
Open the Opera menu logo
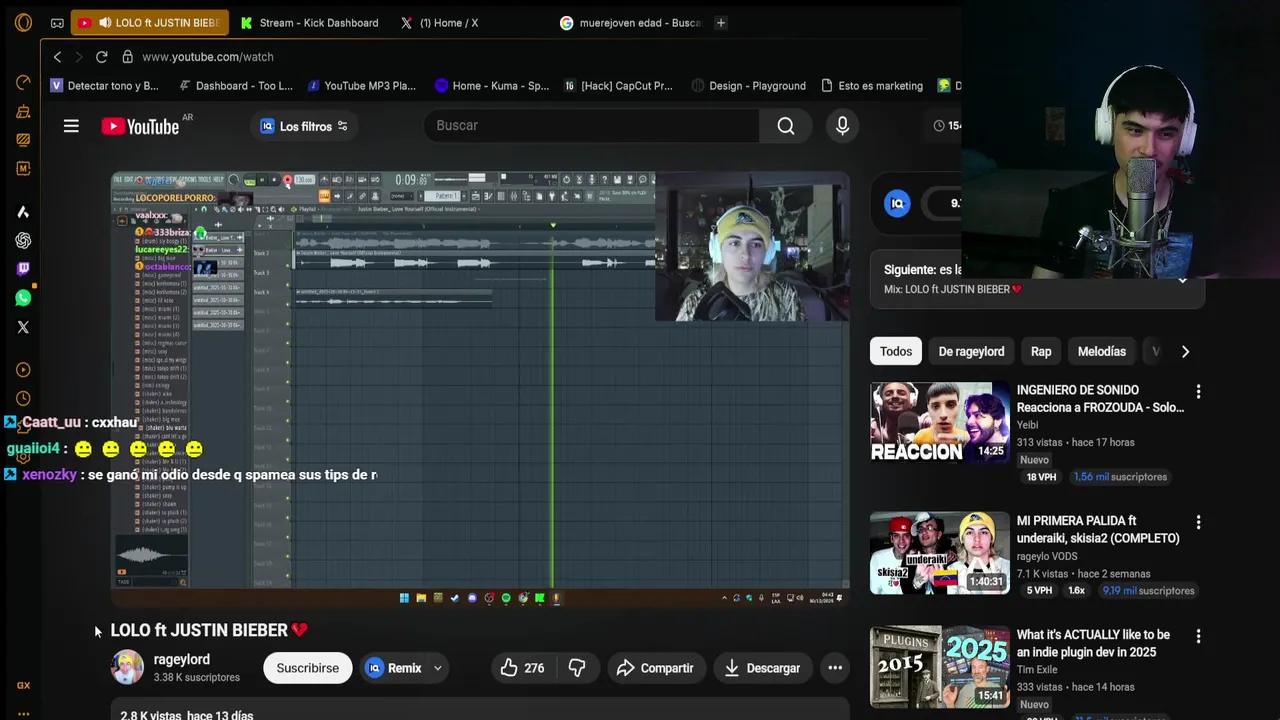(23, 22)
